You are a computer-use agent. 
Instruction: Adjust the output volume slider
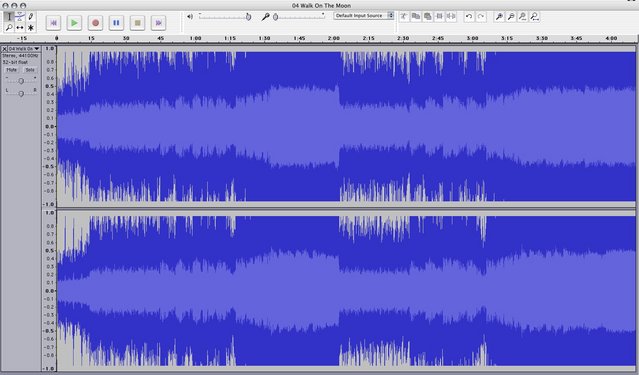tap(224, 17)
